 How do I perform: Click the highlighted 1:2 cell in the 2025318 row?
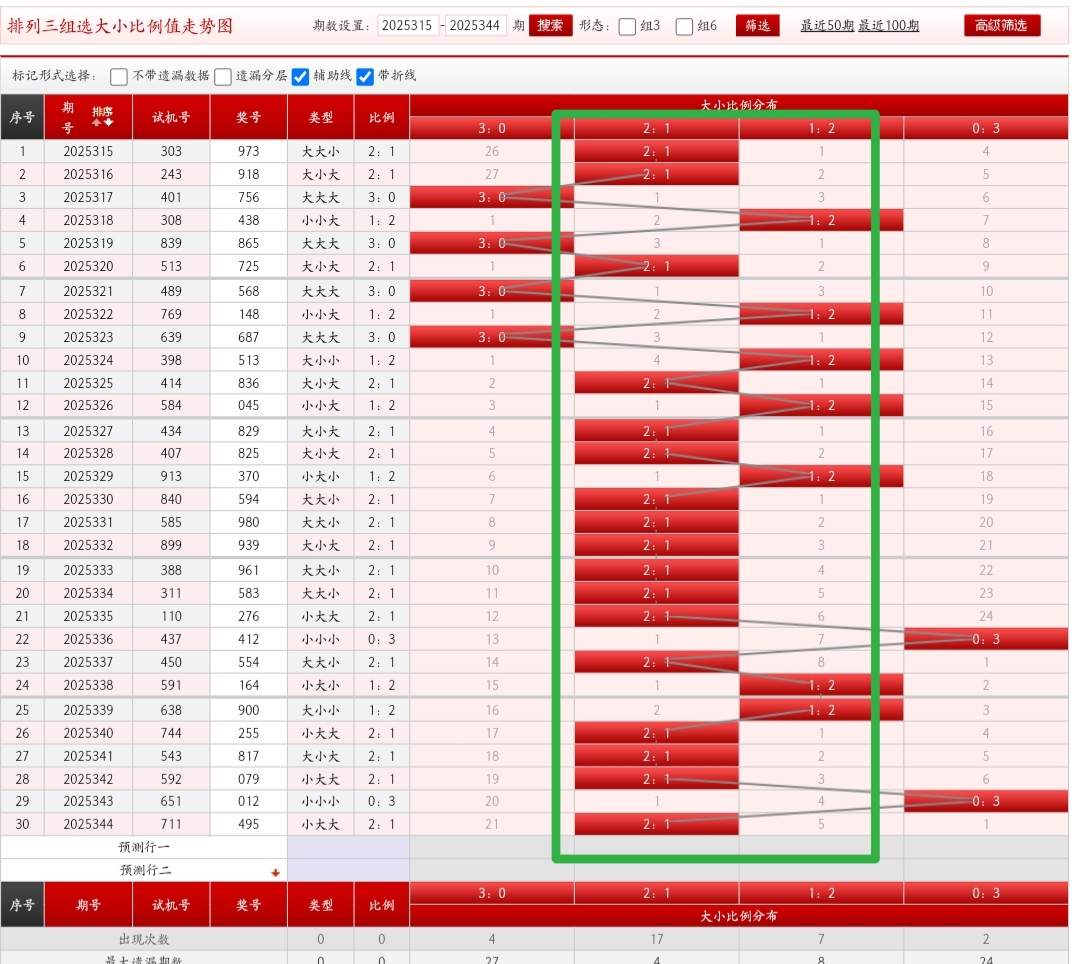821,220
